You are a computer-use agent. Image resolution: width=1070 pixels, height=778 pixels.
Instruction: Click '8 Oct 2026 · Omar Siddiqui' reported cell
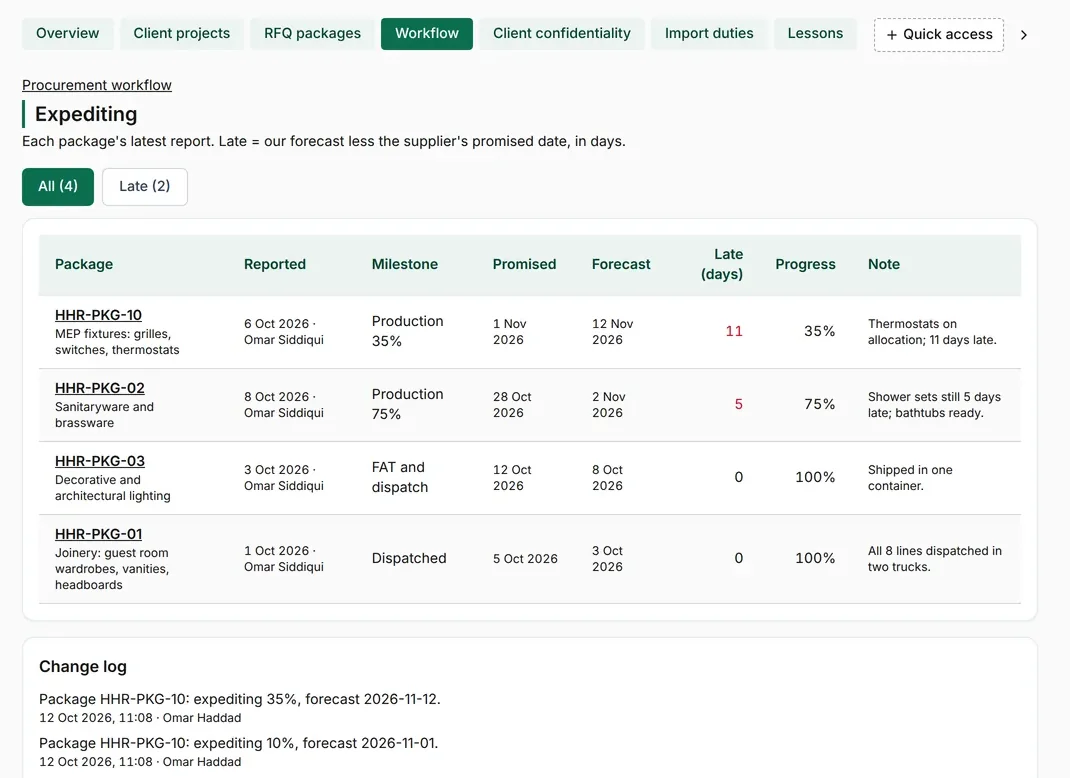point(284,405)
